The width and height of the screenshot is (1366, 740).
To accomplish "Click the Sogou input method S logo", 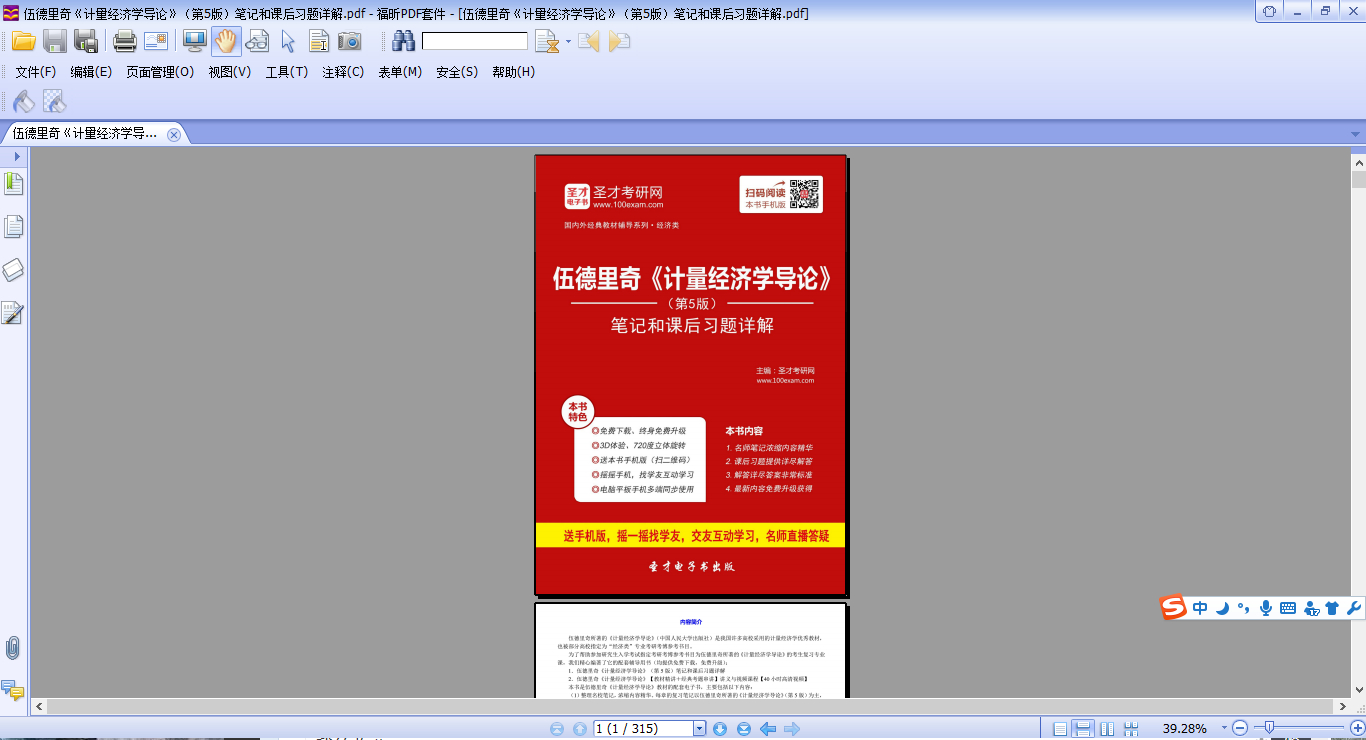I will 1173,608.
